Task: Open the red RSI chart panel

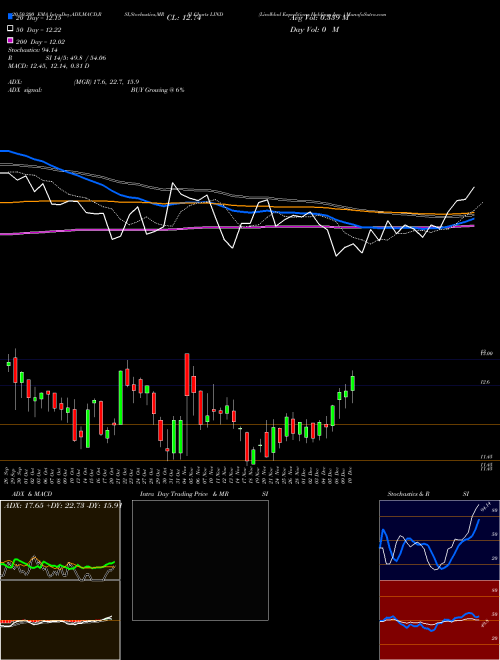Action: (x=439, y=620)
